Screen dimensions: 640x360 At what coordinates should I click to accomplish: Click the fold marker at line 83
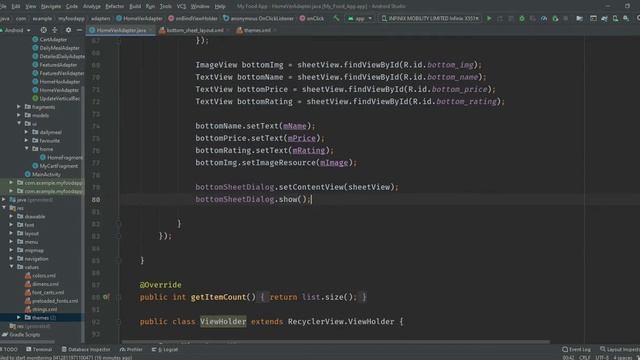118,236
